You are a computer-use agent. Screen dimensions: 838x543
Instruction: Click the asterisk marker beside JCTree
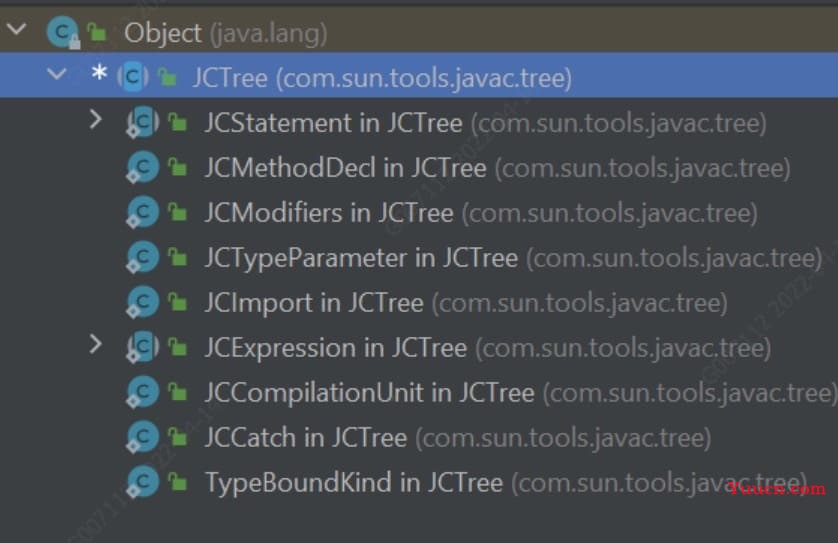(99, 72)
